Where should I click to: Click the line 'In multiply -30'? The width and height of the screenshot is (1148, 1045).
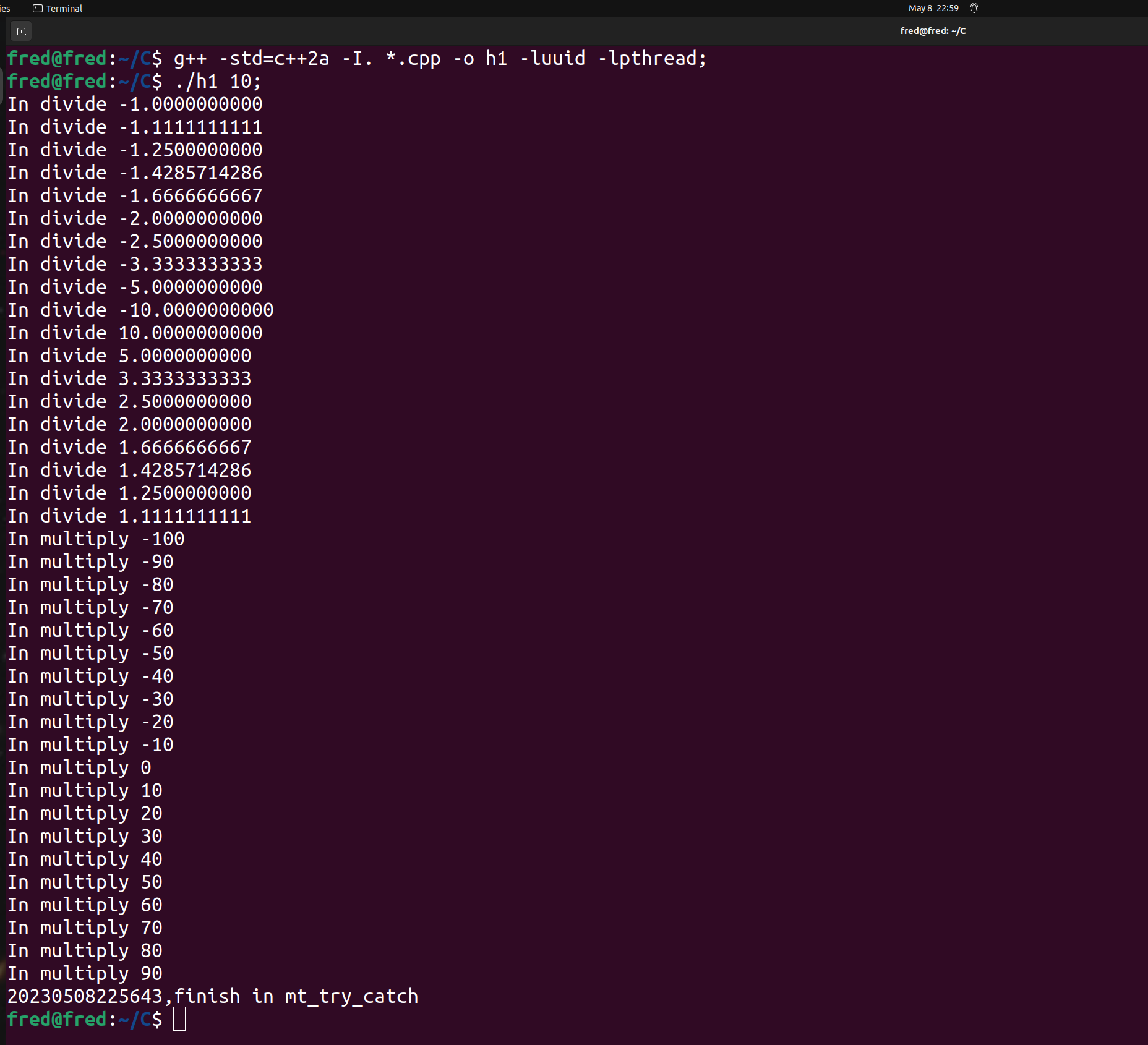[x=90, y=699]
